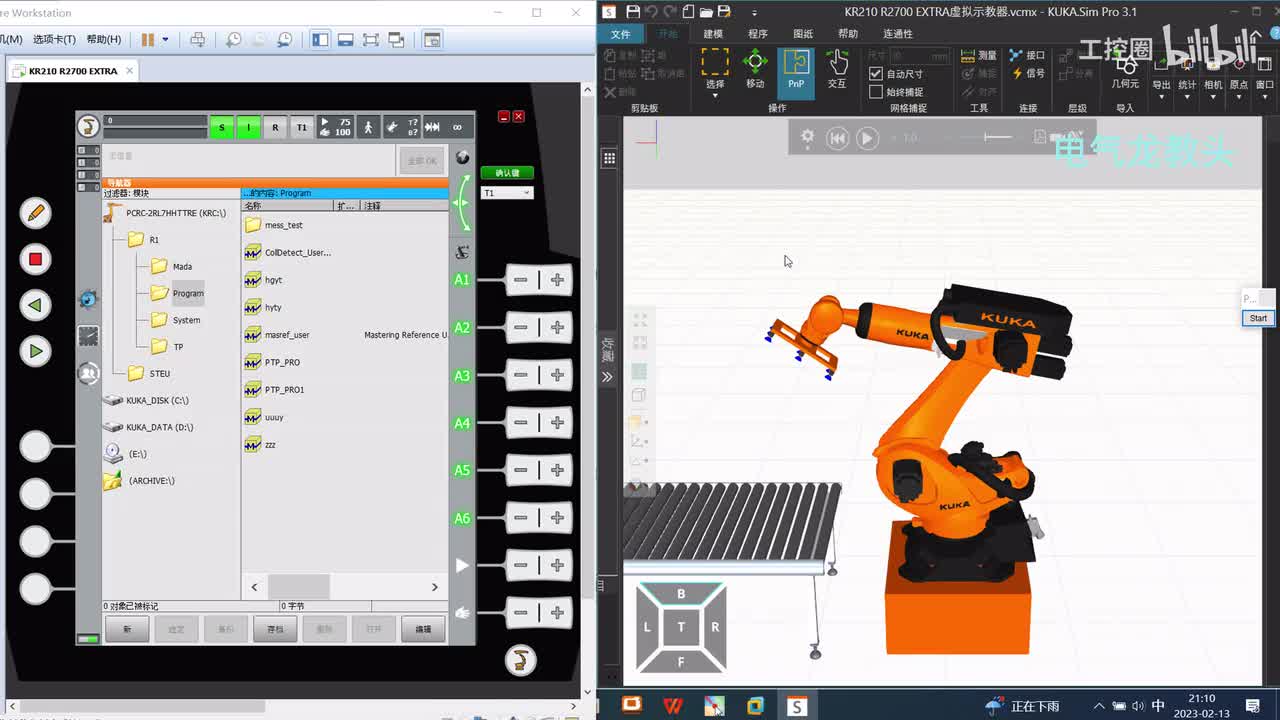Screen dimensions: 1280x720
Task: Open the VMware pause button dropdown arrow
Action: pyautogui.click(x=165, y=40)
